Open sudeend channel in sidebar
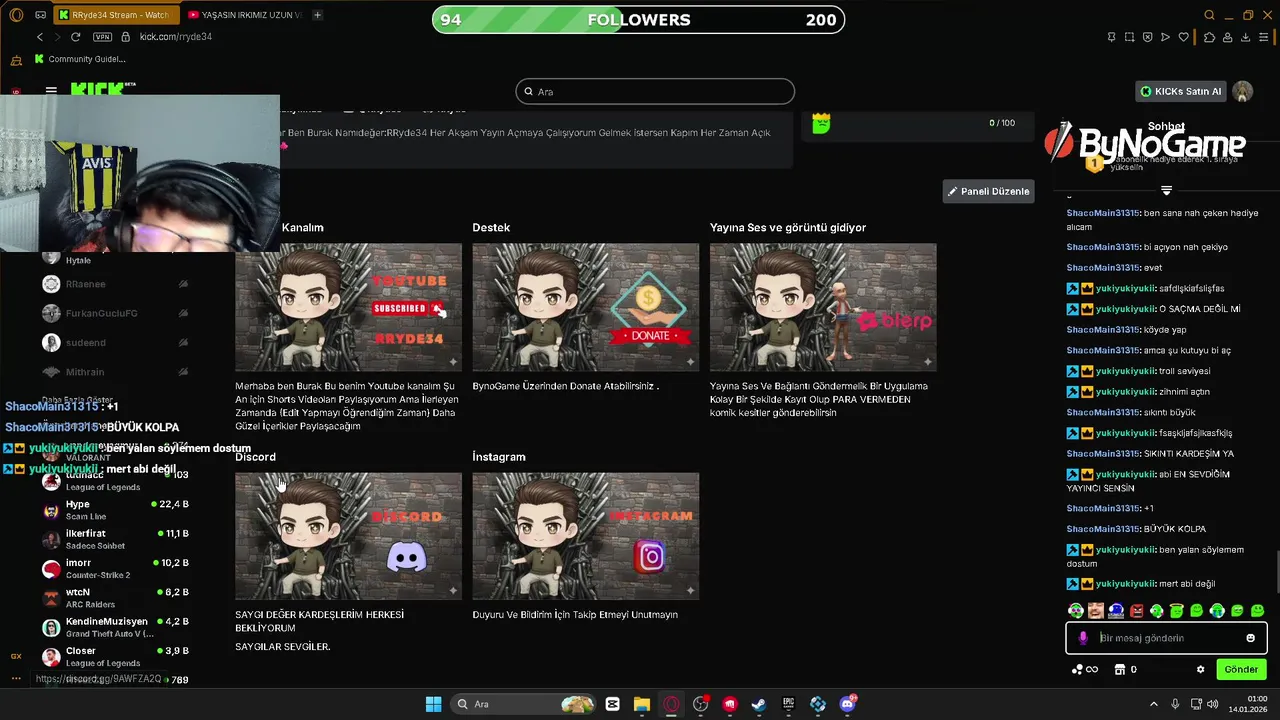Screen dimensions: 1280x720 click(x=115, y=343)
